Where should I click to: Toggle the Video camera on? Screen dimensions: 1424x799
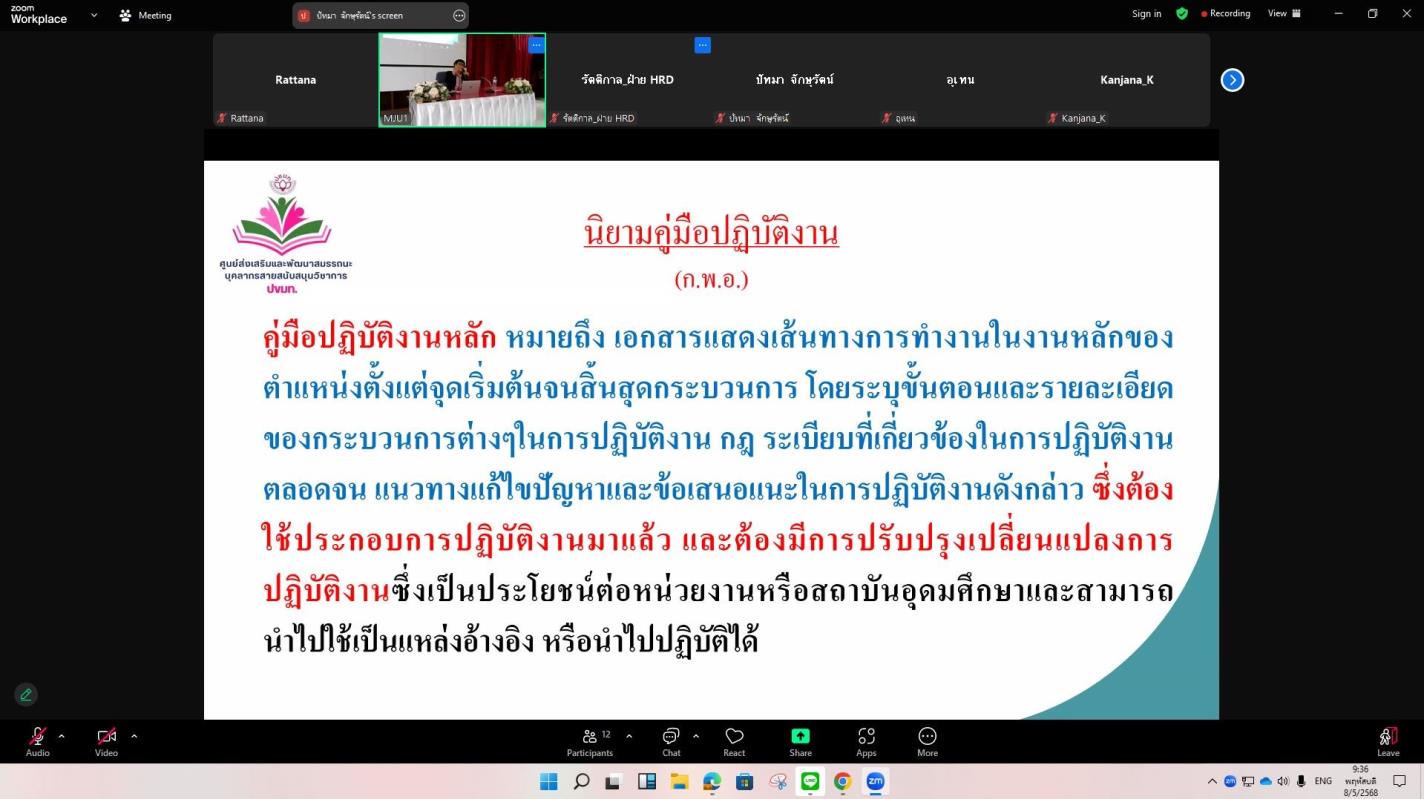106,741
